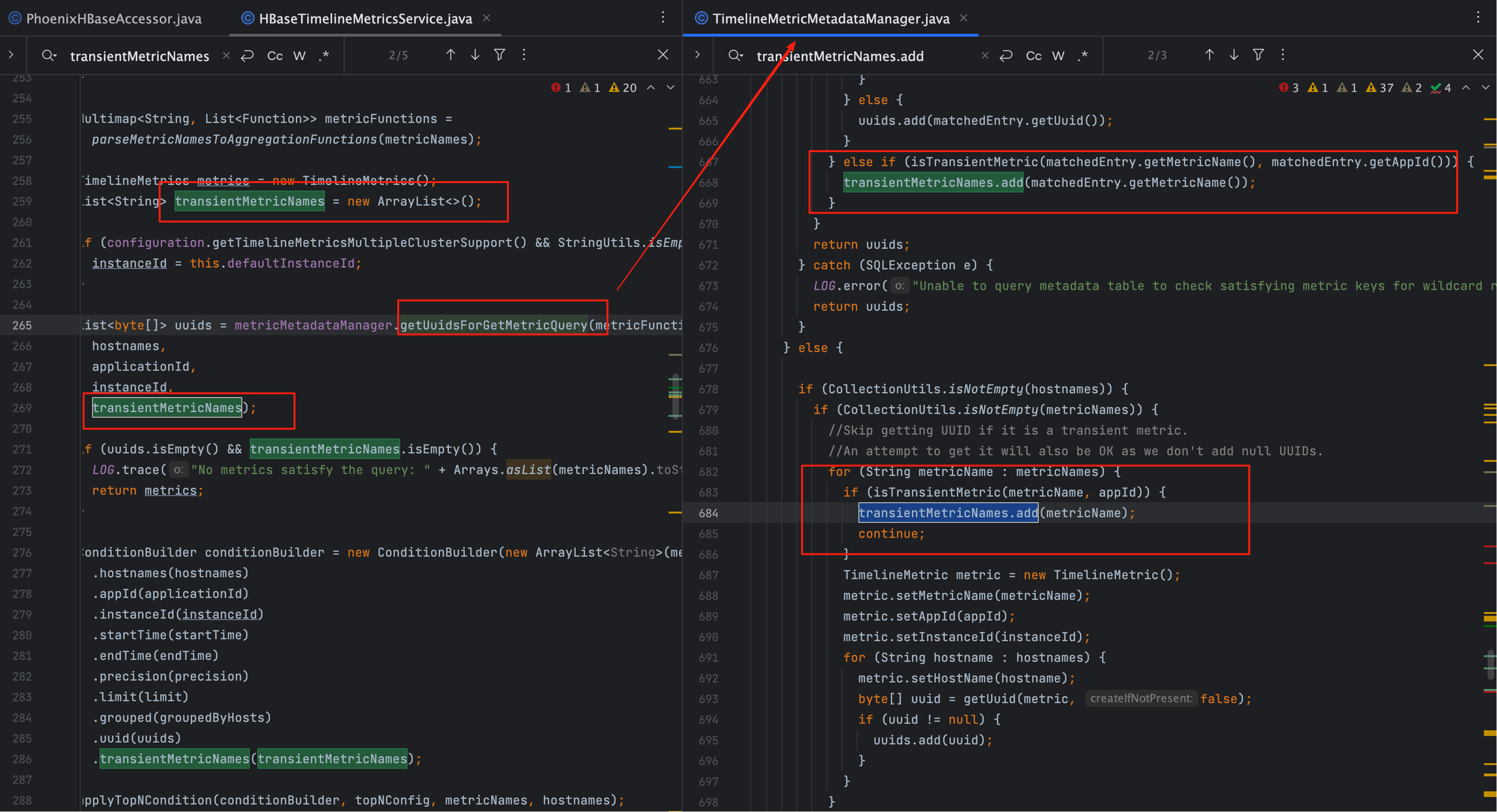Go to next occurrence in left editor
The width and height of the screenshot is (1497, 812).
click(475, 54)
